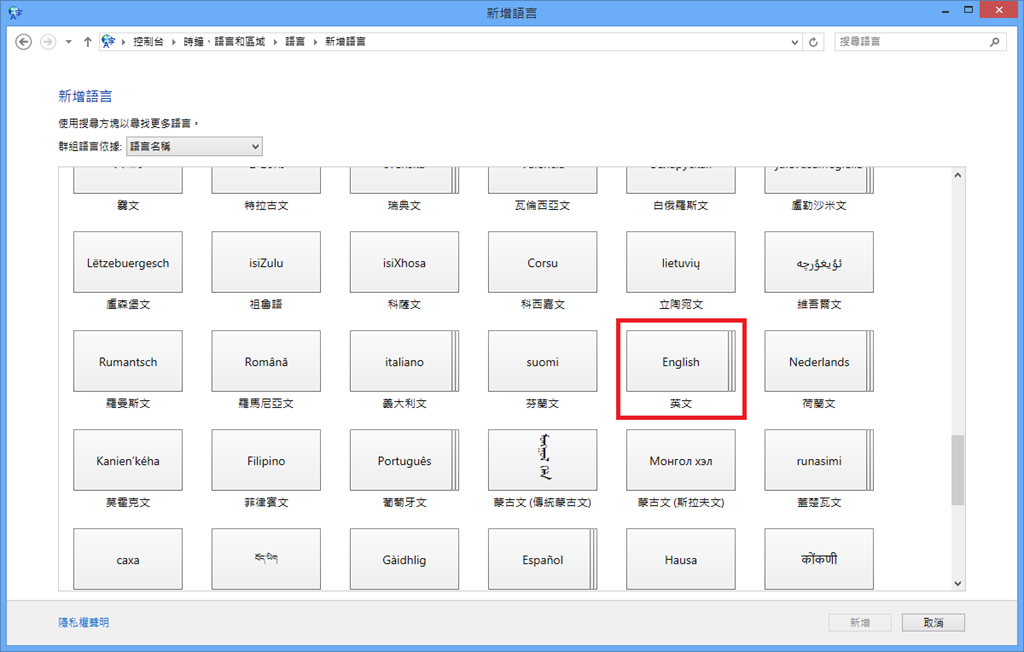Select the lietuvių language tile
This screenshot has height=652, width=1024.
coord(680,262)
